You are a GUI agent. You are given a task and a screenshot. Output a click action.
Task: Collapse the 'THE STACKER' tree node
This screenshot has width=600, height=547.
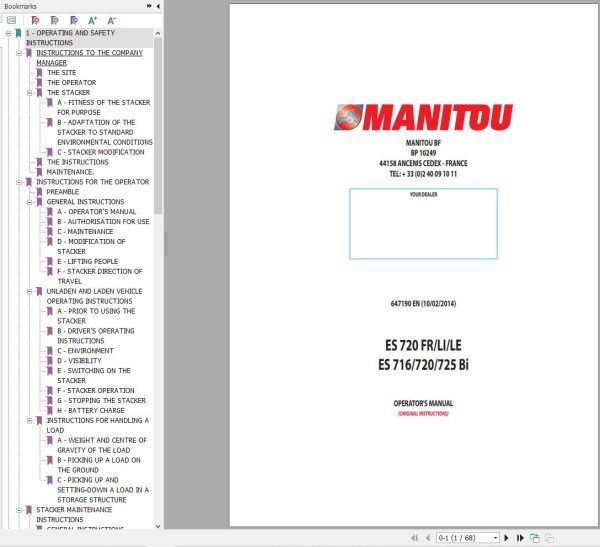29,93
